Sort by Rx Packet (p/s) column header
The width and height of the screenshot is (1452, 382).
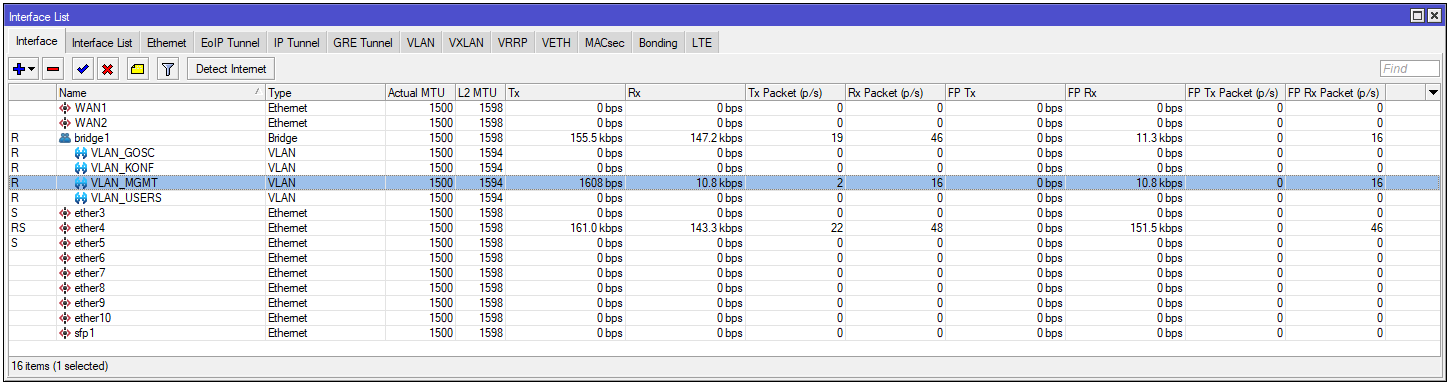(x=895, y=92)
